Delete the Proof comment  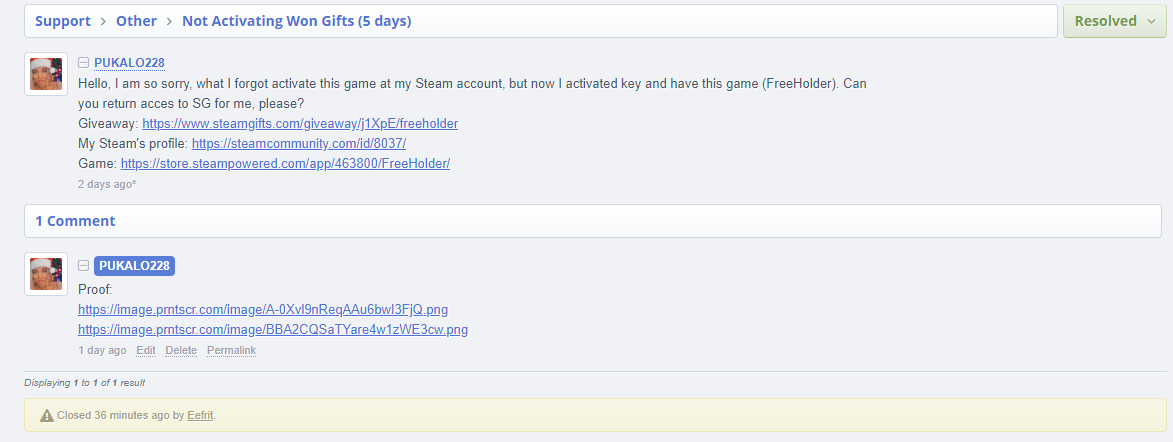pyautogui.click(x=181, y=350)
